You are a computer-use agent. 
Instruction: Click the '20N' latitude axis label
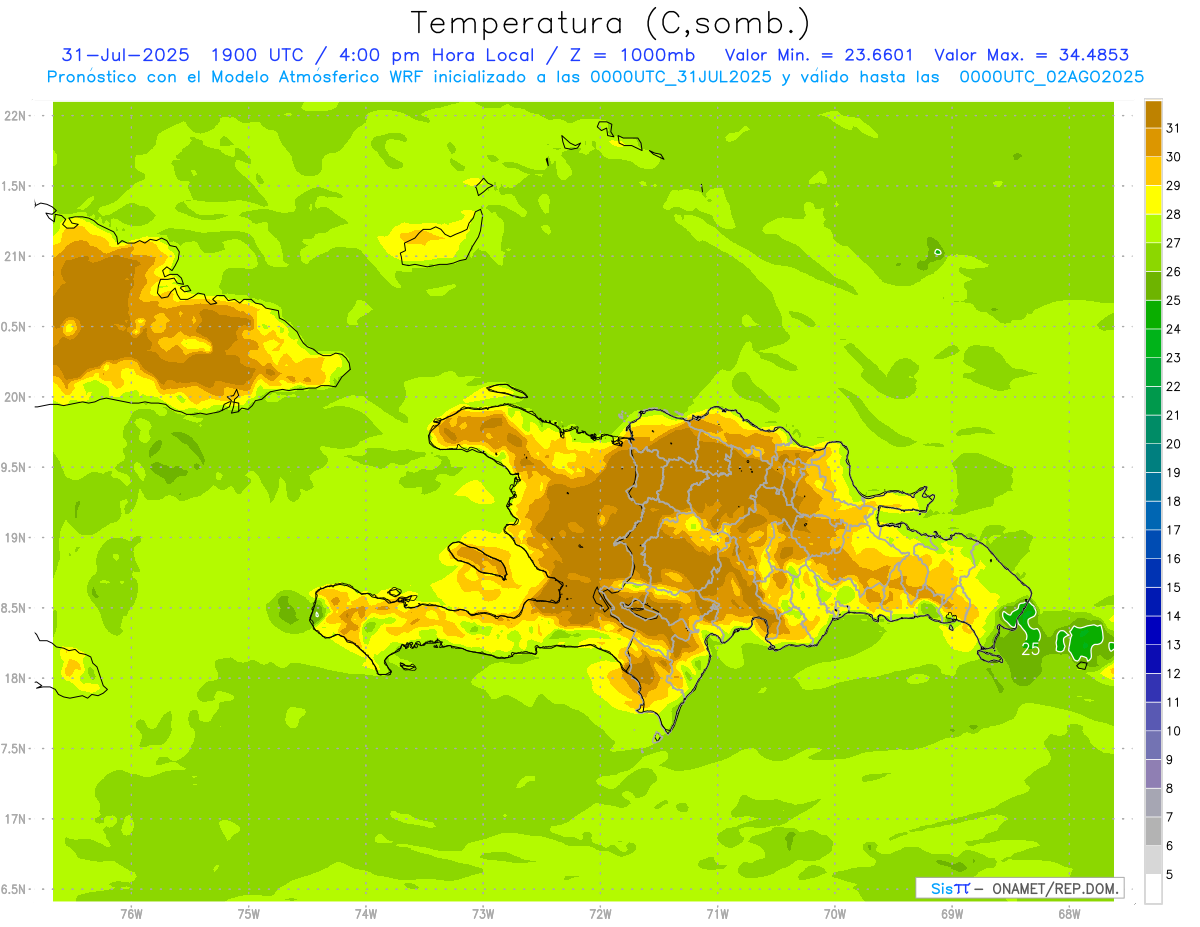click(x=14, y=397)
